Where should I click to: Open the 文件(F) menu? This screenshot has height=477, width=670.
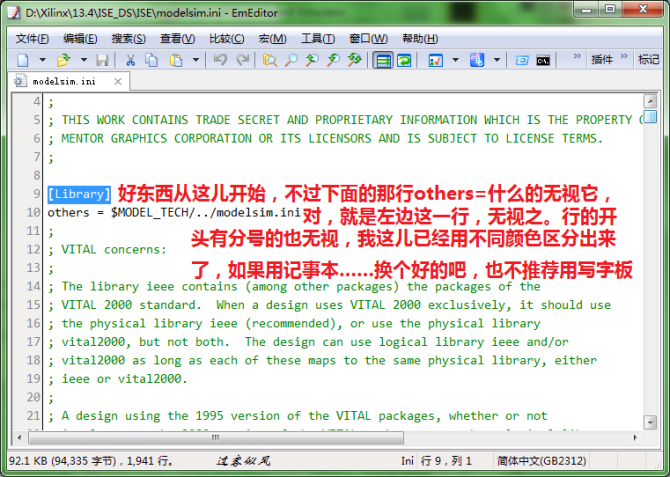tap(32, 38)
